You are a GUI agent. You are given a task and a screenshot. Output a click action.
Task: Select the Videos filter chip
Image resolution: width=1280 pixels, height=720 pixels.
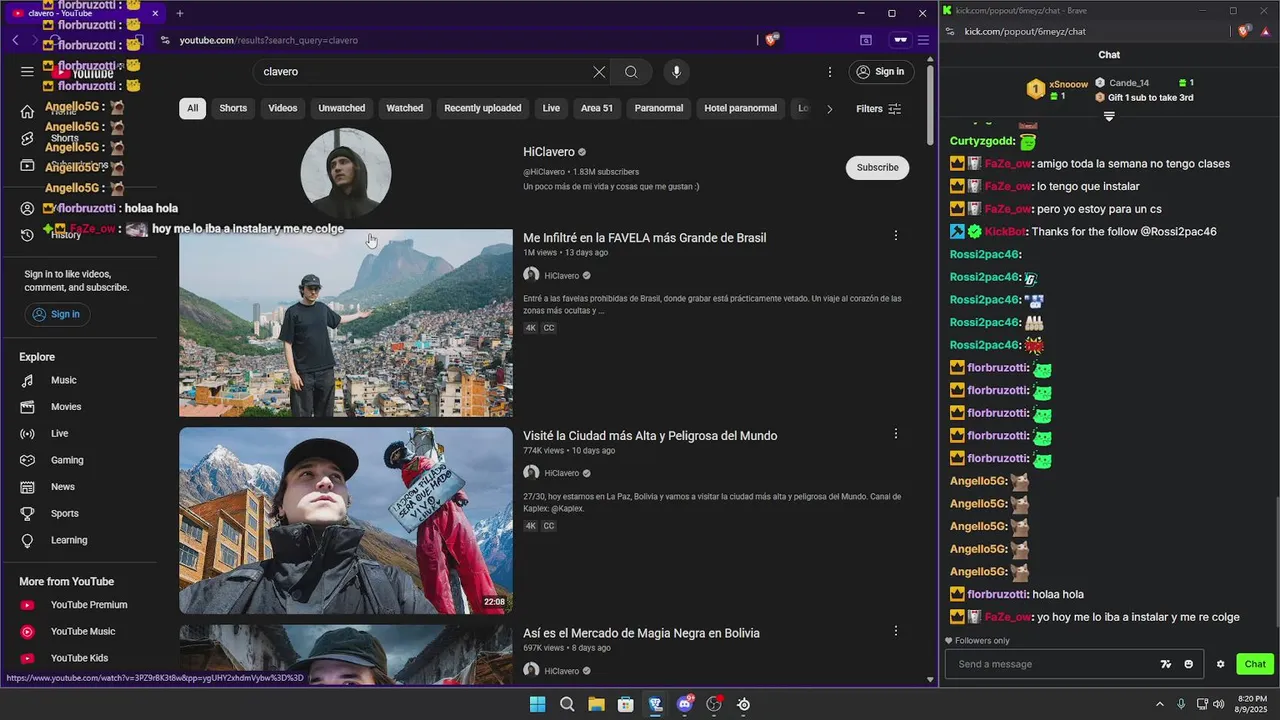click(283, 108)
